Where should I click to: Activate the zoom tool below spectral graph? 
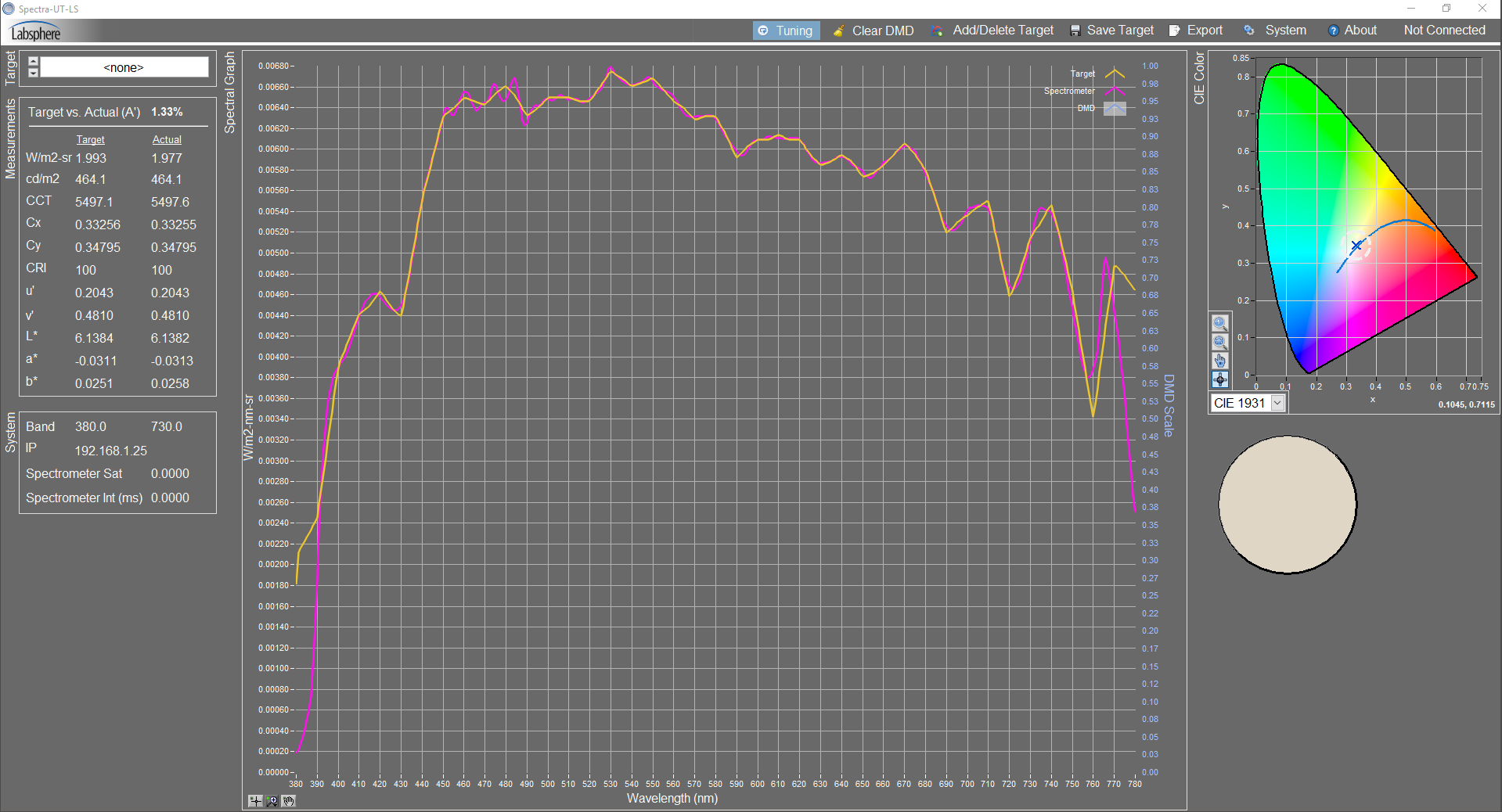pyautogui.click(x=272, y=801)
